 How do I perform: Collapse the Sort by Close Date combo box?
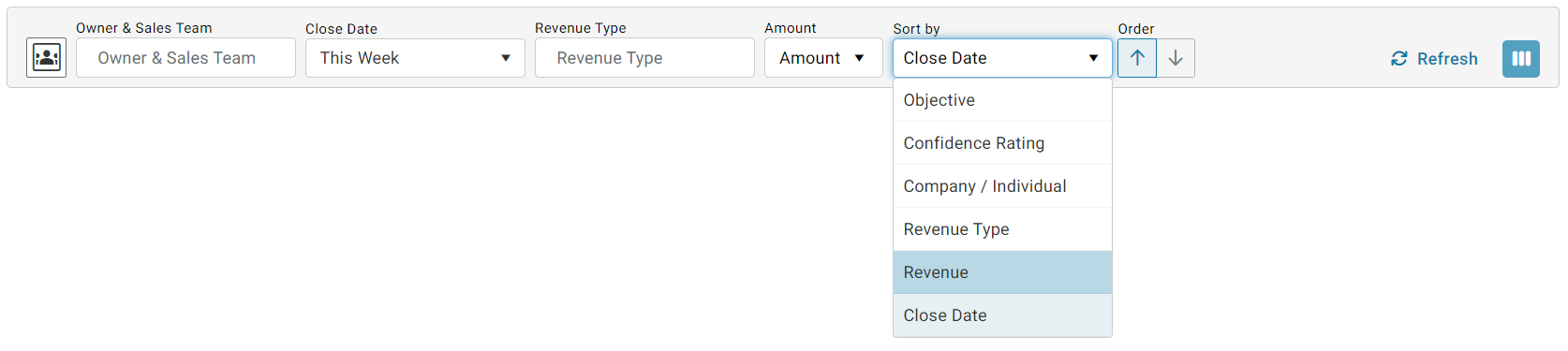pyautogui.click(x=1002, y=58)
